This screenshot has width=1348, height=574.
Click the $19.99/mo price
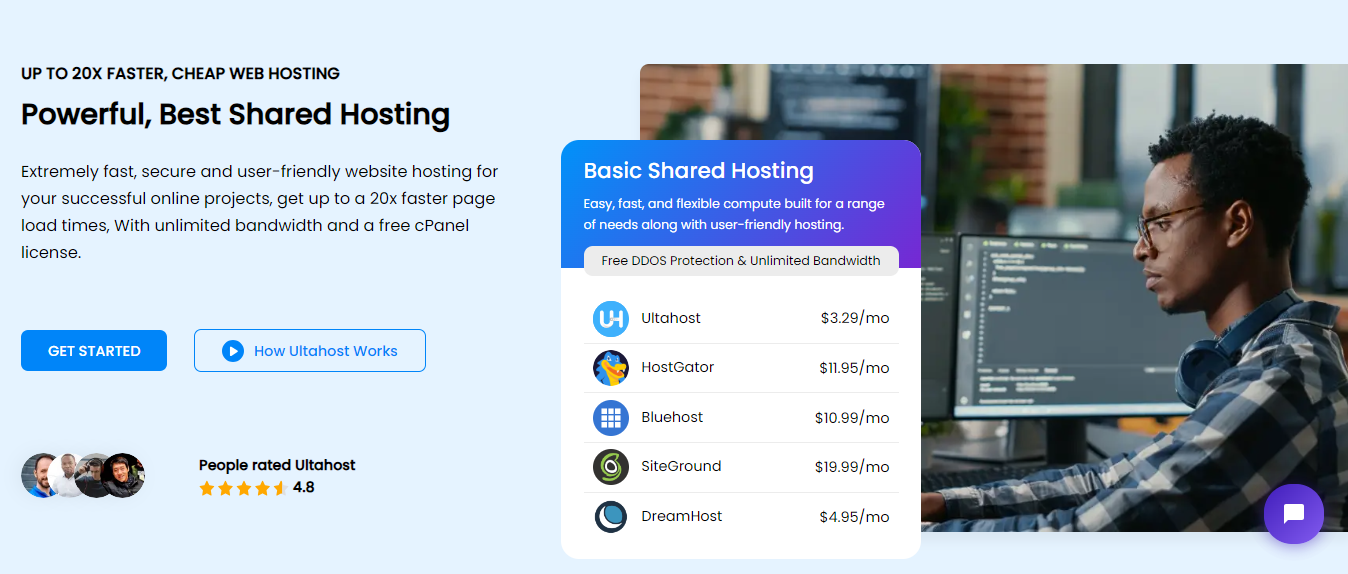[x=852, y=467]
